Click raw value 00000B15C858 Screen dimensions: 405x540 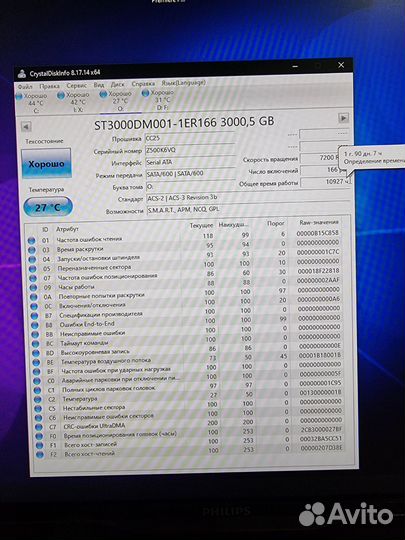pyautogui.click(x=318, y=233)
